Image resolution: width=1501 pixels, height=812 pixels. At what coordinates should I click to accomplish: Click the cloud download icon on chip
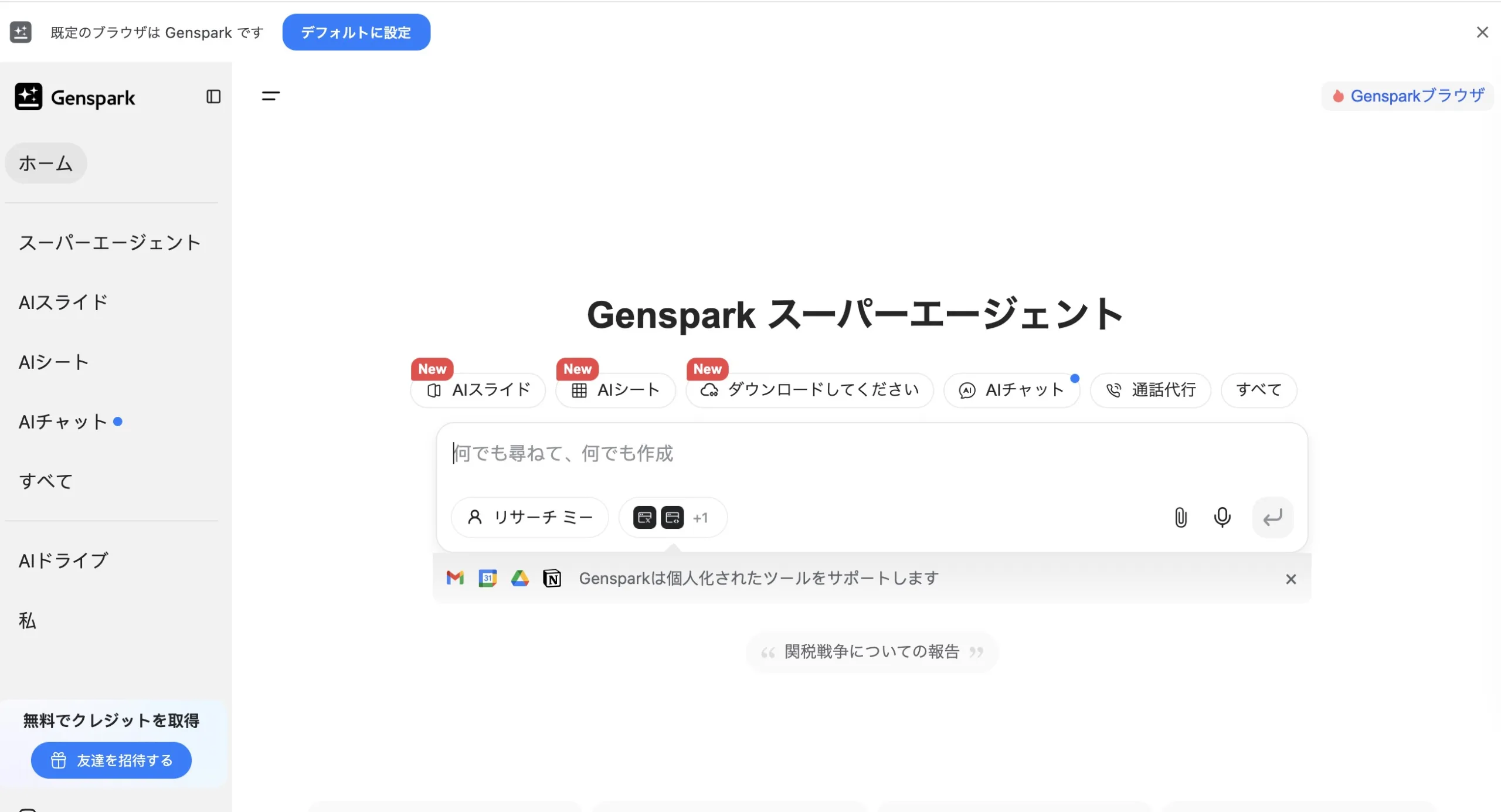pos(709,390)
